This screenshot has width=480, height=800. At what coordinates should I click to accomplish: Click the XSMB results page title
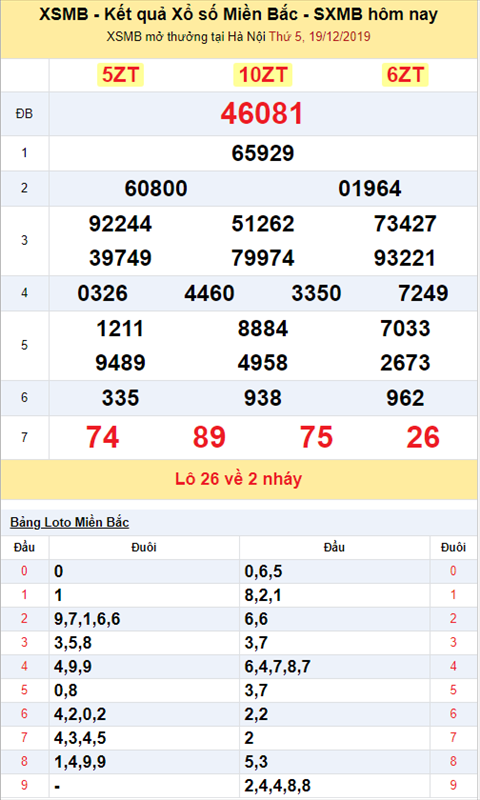238,14
